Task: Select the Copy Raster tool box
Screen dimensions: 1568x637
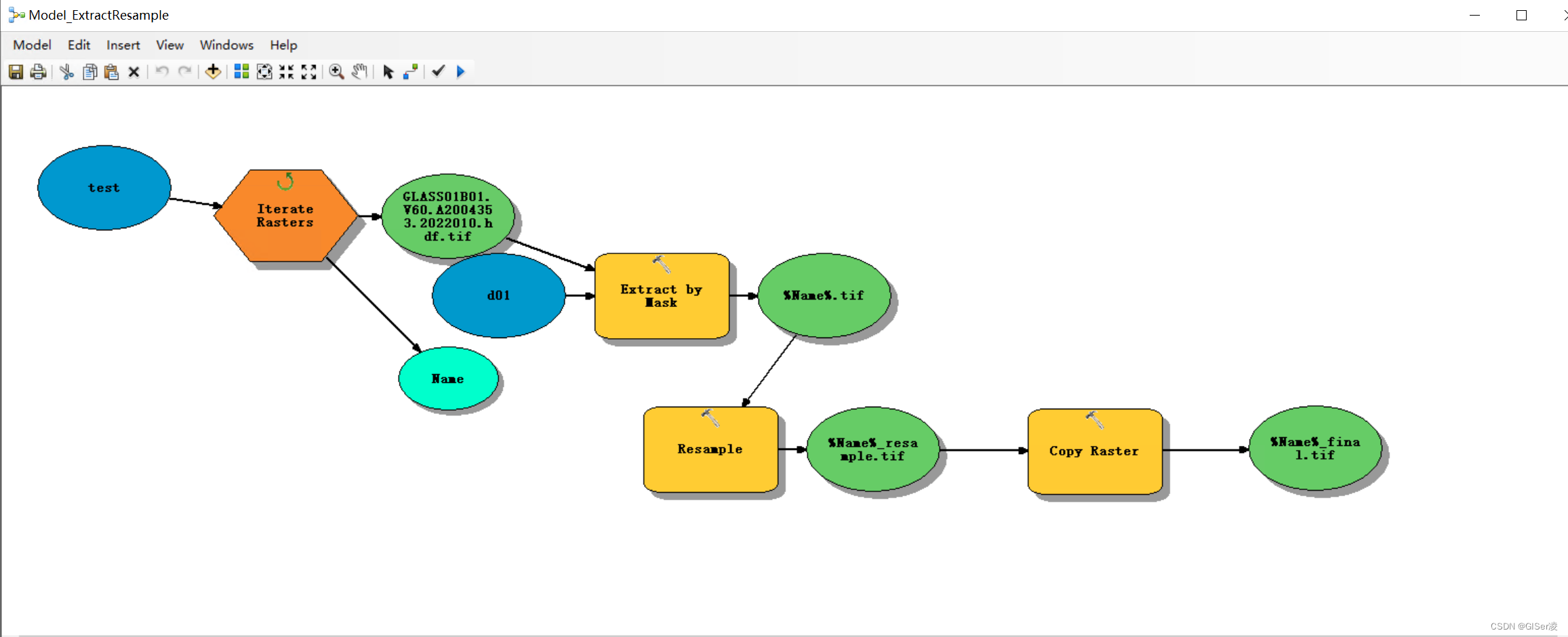Action: tap(1095, 451)
